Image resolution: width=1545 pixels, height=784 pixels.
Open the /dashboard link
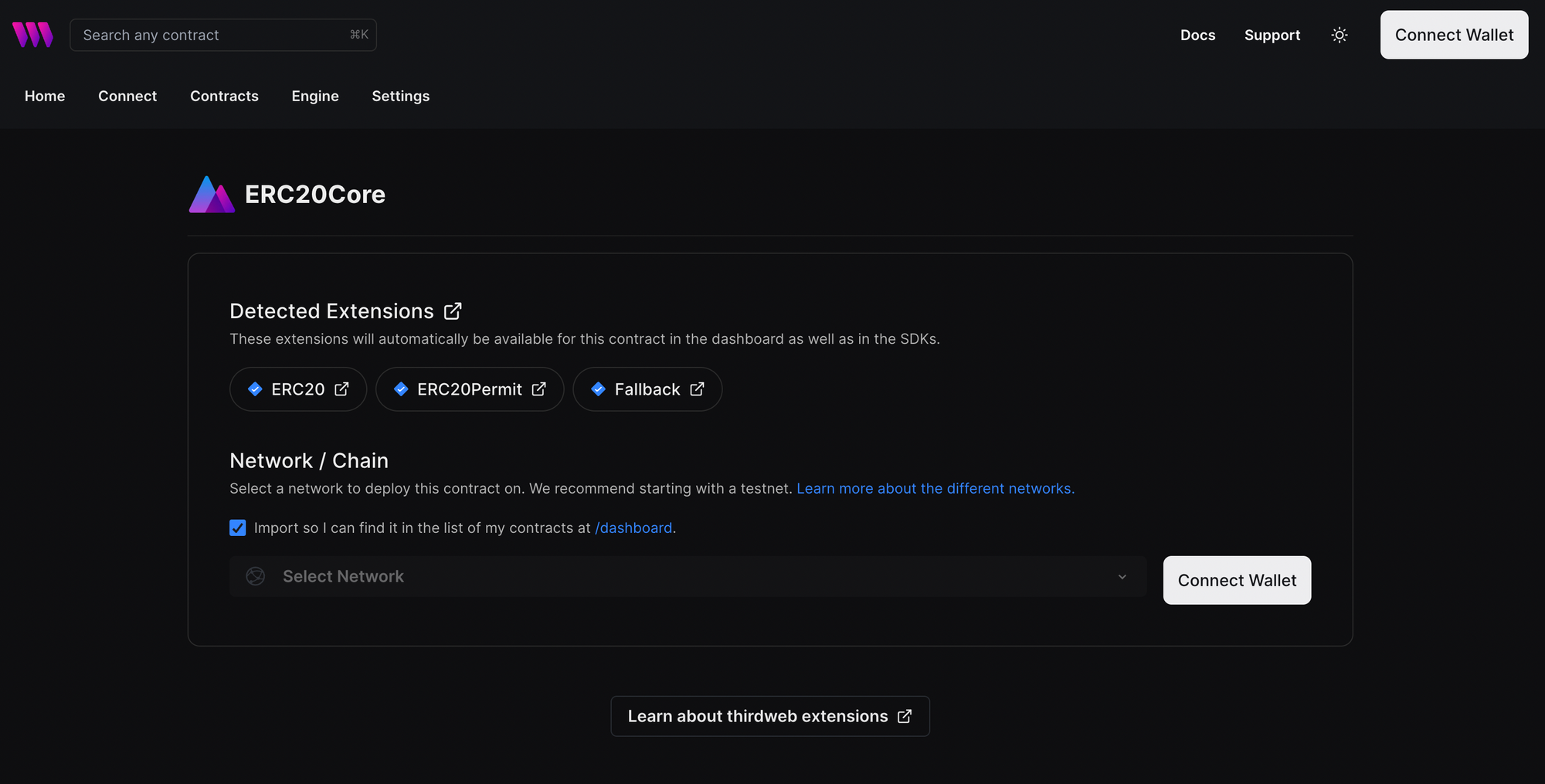633,528
